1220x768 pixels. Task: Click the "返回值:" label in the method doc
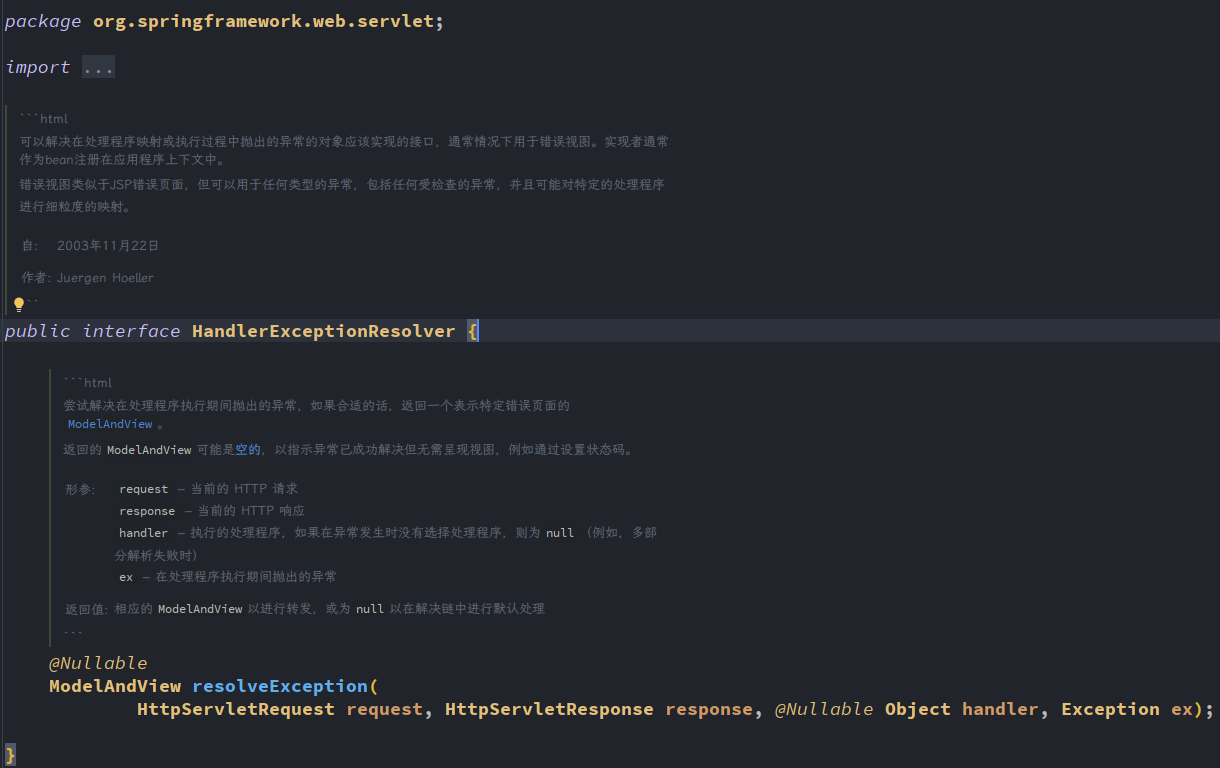pyautogui.click(x=88, y=608)
